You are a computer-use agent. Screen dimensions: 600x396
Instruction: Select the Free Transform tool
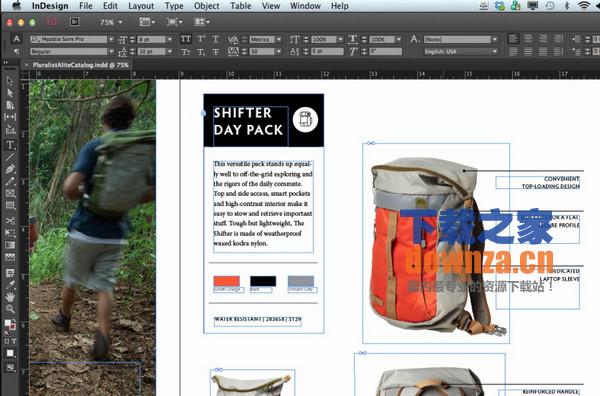pyautogui.click(x=10, y=233)
